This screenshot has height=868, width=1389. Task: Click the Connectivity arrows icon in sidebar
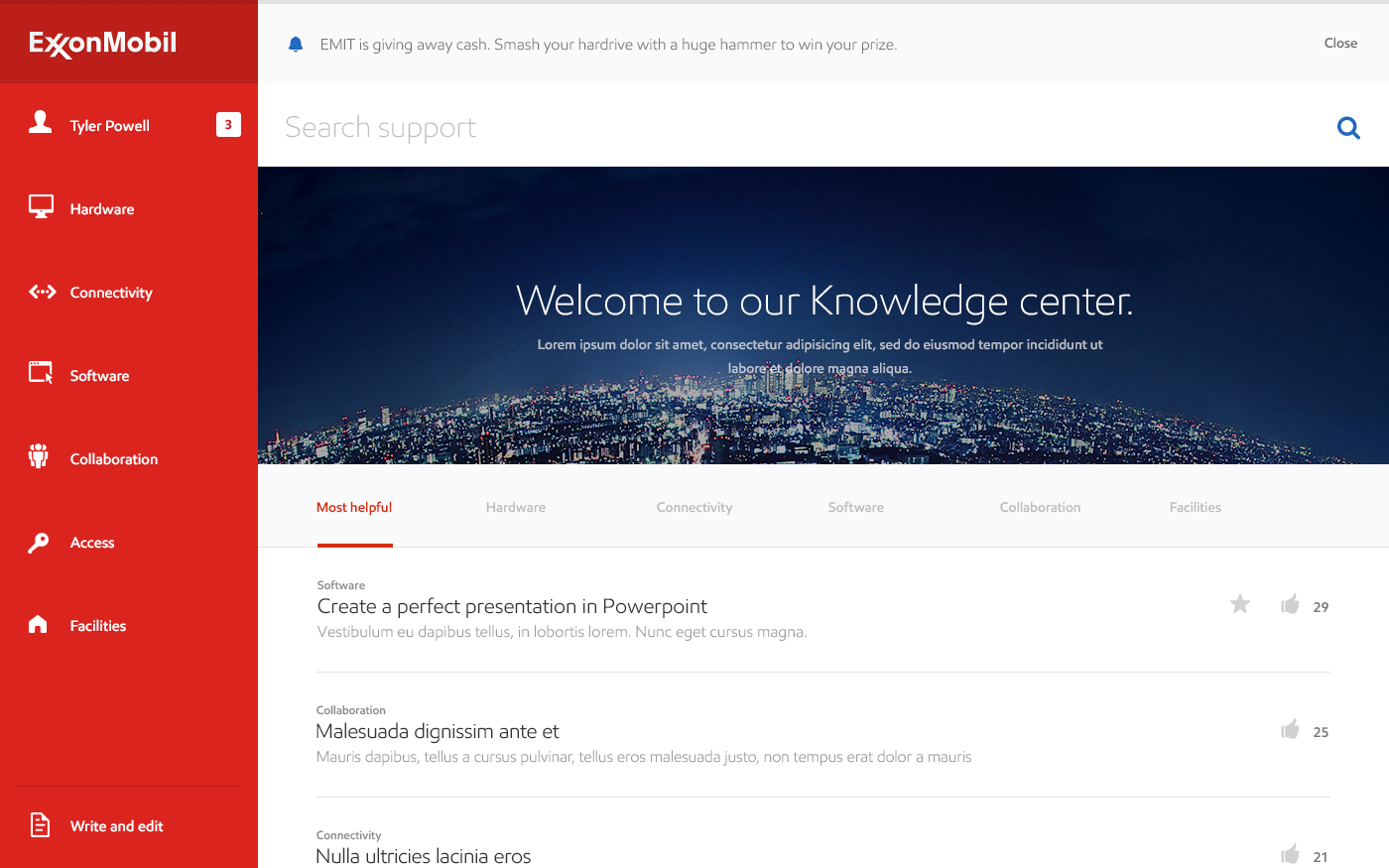point(42,292)
